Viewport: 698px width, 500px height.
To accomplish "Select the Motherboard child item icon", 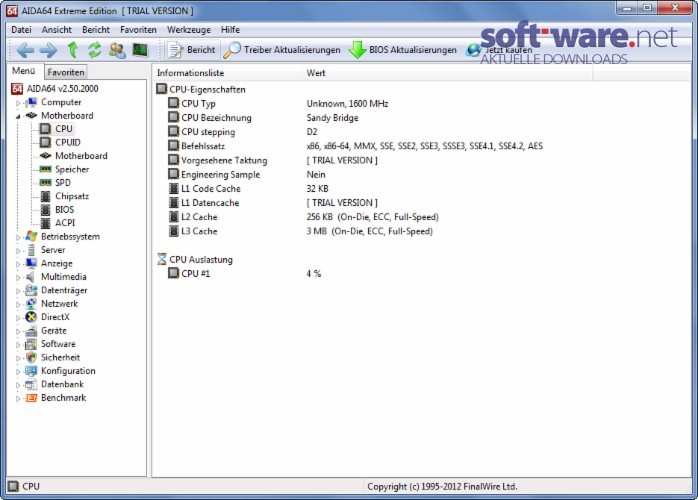I will [x=45, y=156].
